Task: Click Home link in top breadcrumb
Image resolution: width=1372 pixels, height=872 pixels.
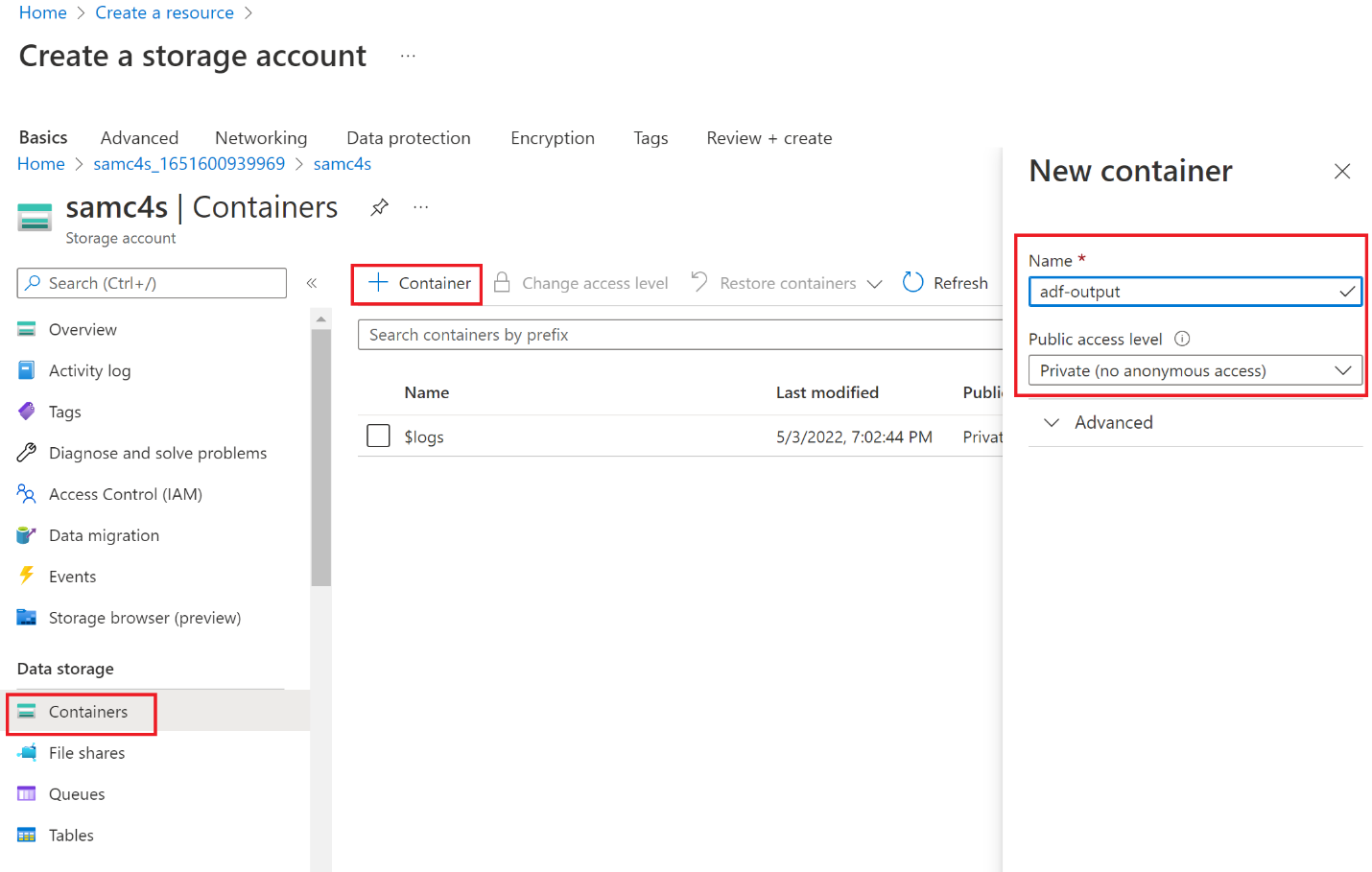Action: (43, 12)
